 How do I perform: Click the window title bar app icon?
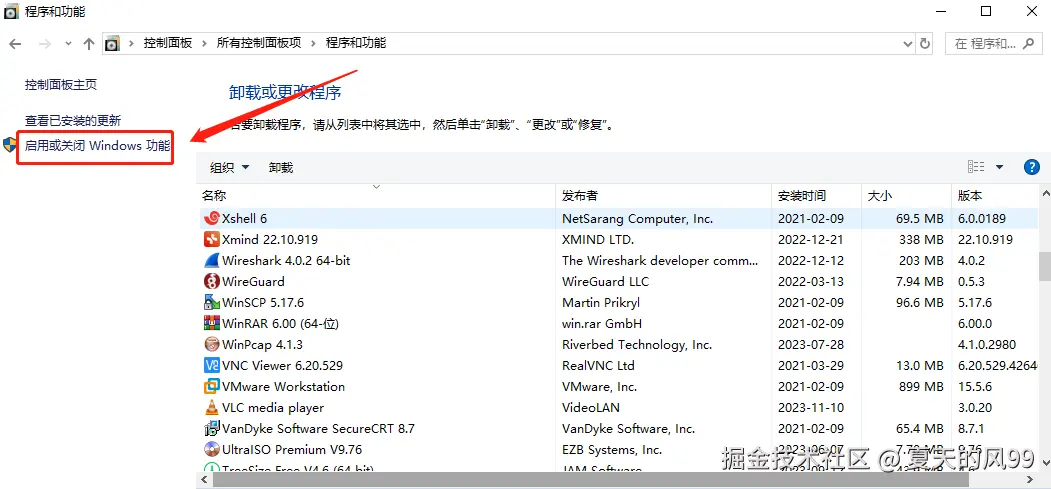[11, 12]
